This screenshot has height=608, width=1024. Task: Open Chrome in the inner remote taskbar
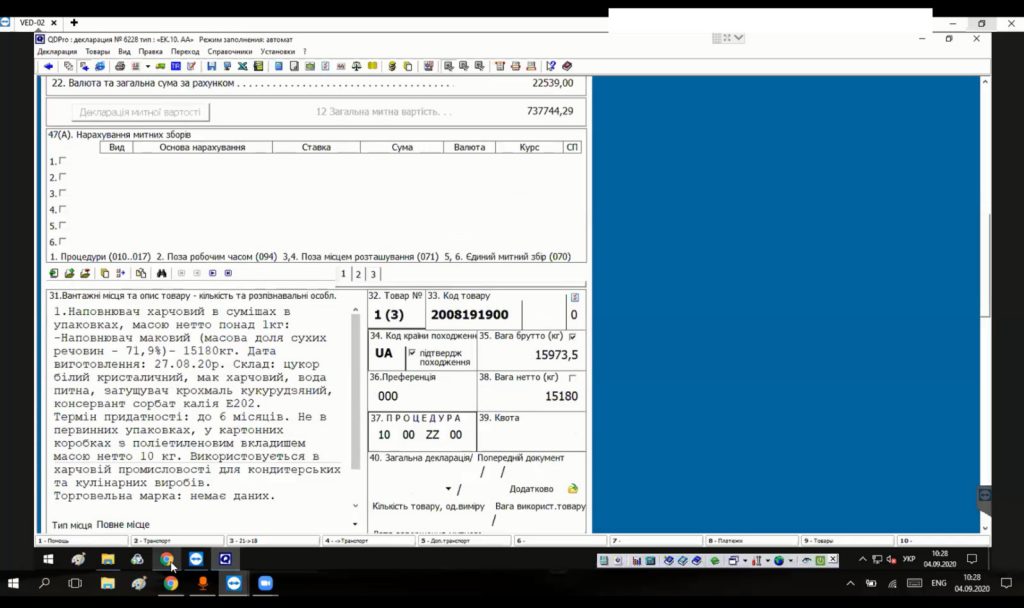tap(167, 559)
